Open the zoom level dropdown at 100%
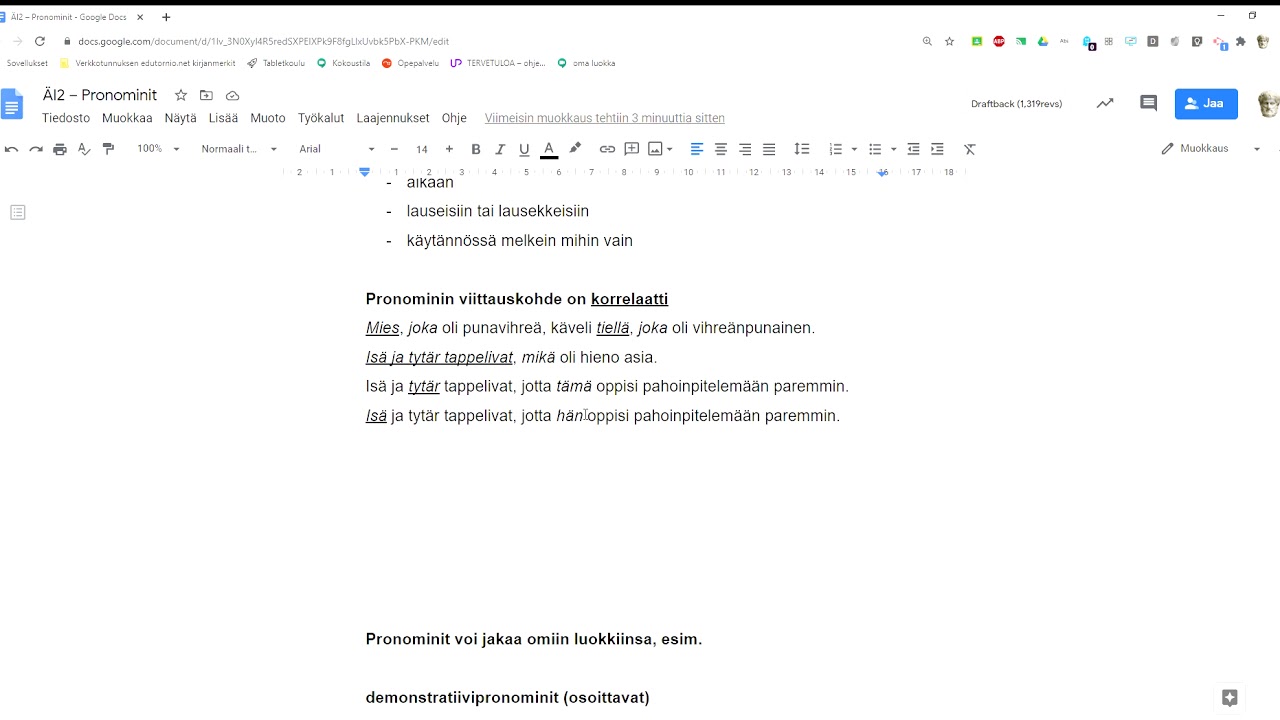1280x720 pixels. point(158,149)
